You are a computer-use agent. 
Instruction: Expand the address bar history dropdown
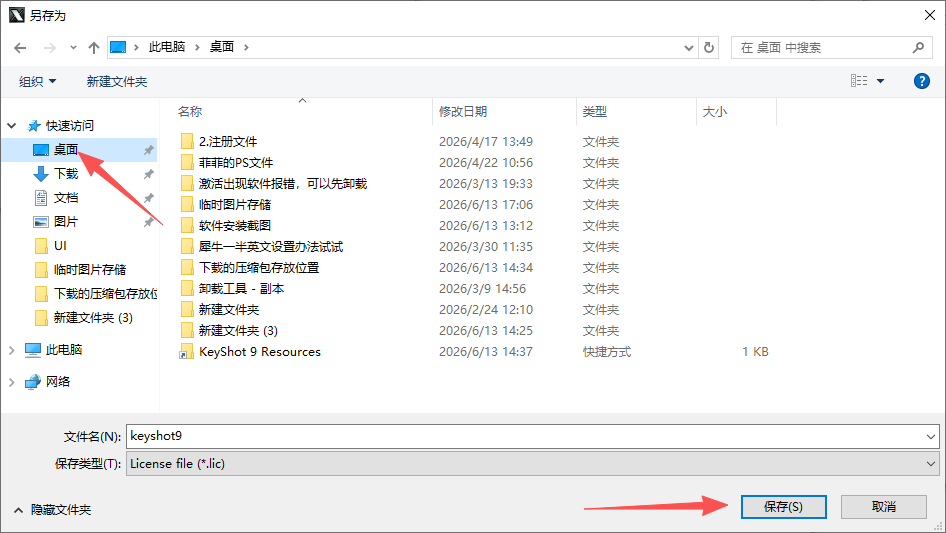click(688, 48)
